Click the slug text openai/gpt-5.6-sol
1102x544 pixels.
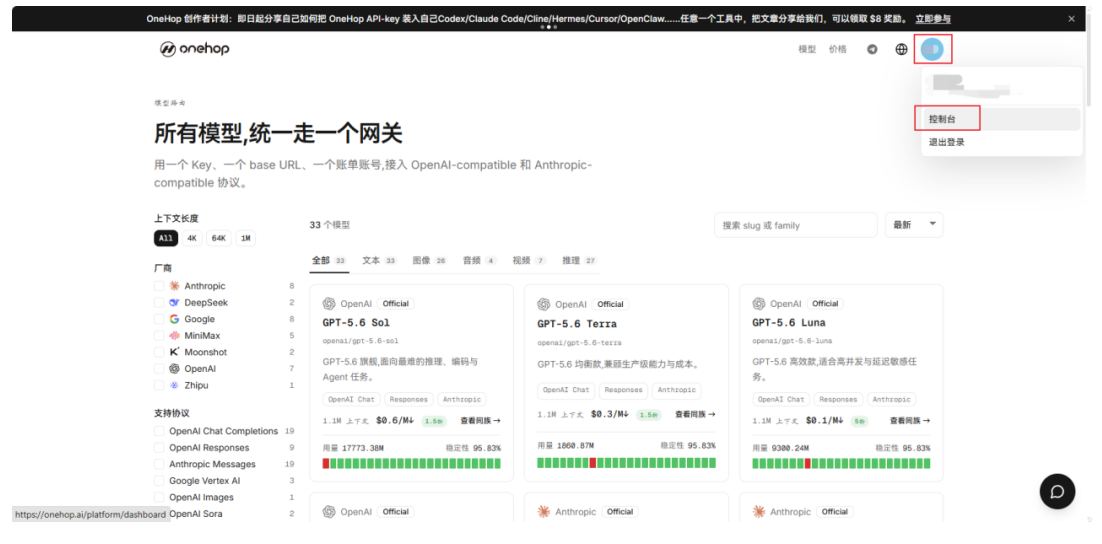[x=361, y=341]
